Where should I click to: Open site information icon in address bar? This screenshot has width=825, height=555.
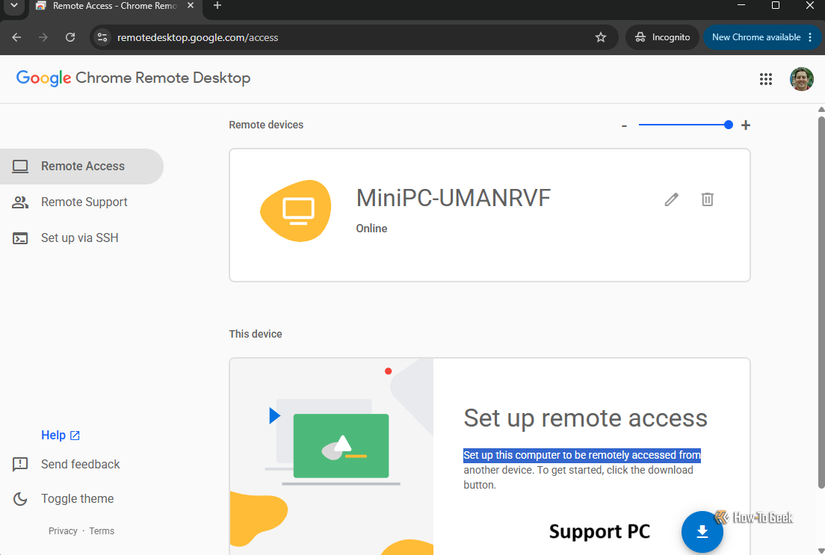coord(103,37)
